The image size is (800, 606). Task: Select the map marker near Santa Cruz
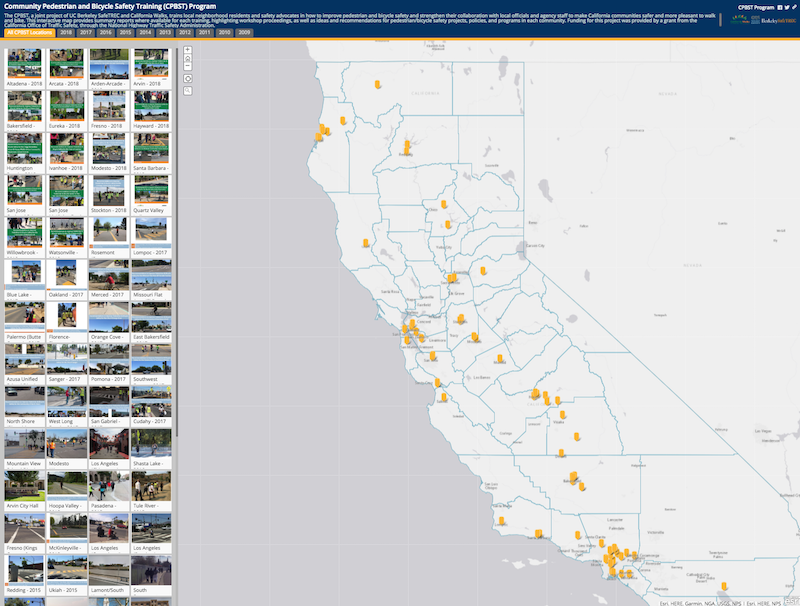437,383
